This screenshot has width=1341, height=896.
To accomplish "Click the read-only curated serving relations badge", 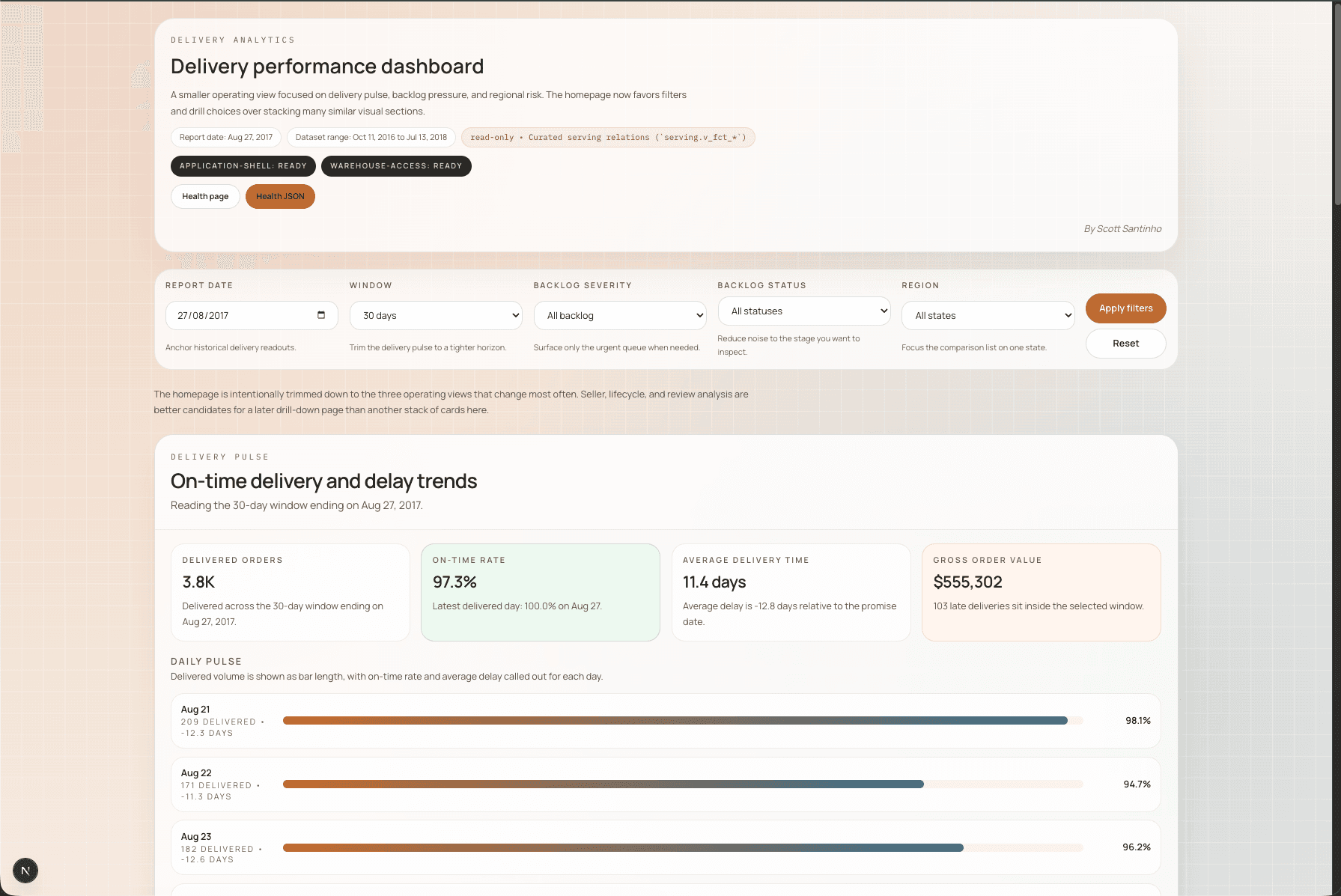I will pyautogui.click(x=608, y=137).
